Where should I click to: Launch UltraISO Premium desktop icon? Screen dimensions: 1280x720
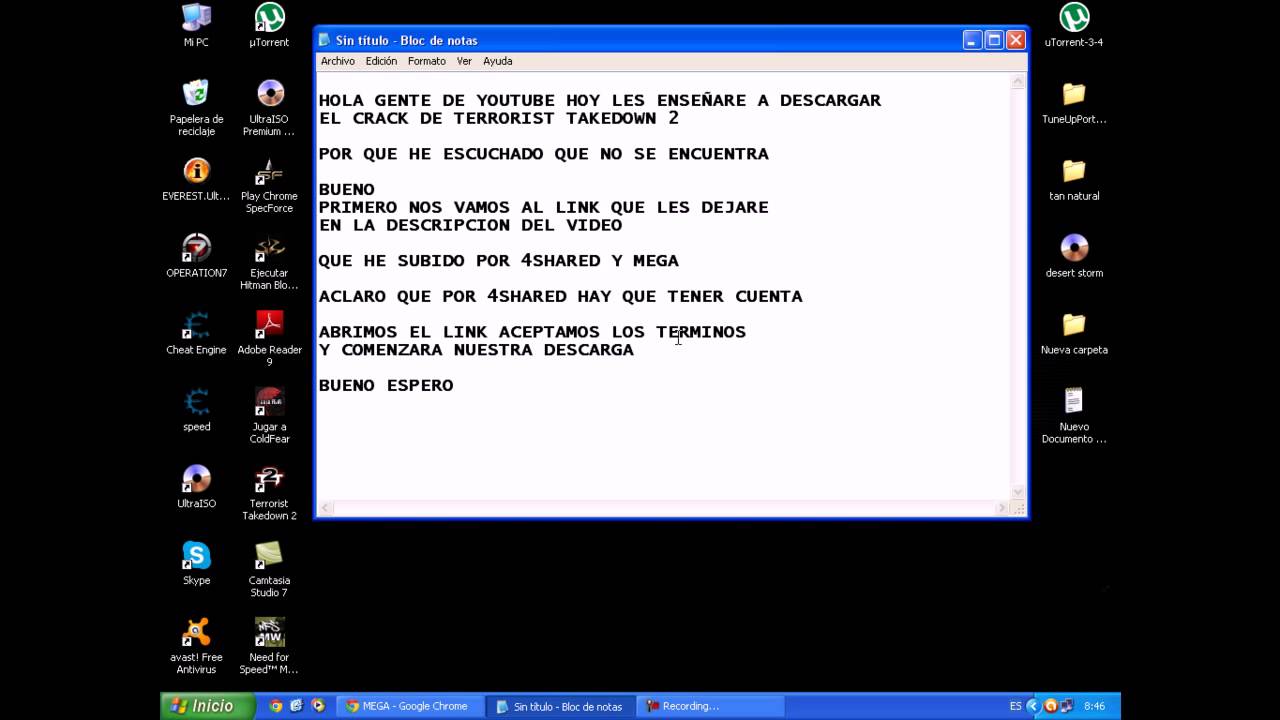[269, 107]
